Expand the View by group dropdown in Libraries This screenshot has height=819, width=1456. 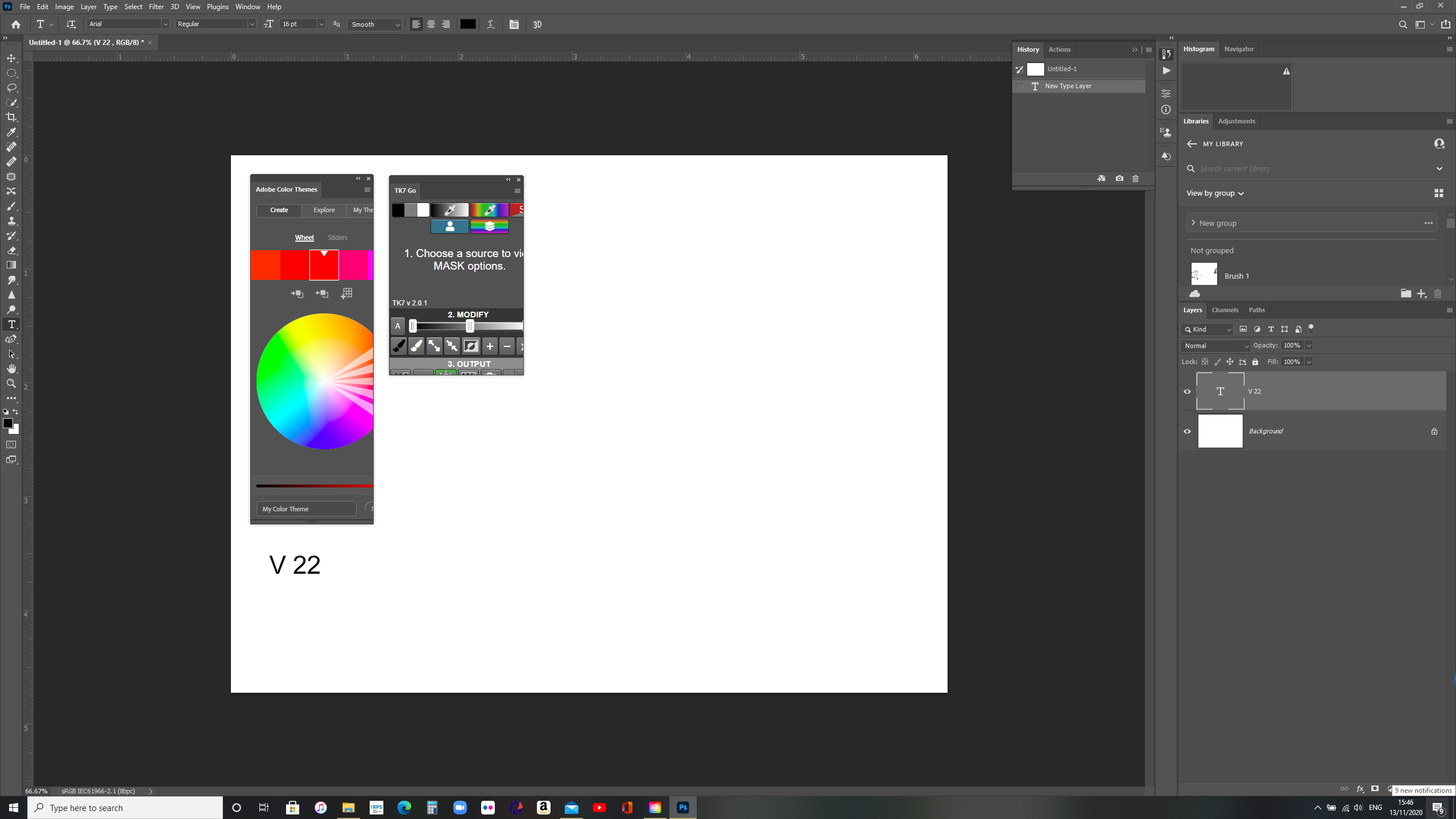pyautogui.click(x=1214, y=193)
